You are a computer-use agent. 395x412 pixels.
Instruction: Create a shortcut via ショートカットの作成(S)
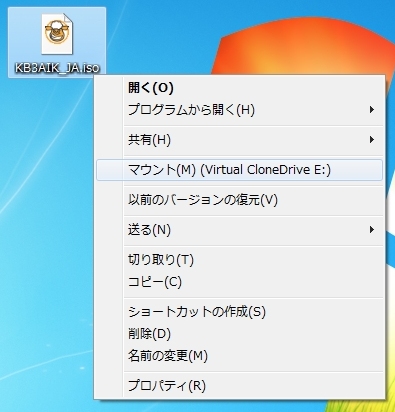239,312
